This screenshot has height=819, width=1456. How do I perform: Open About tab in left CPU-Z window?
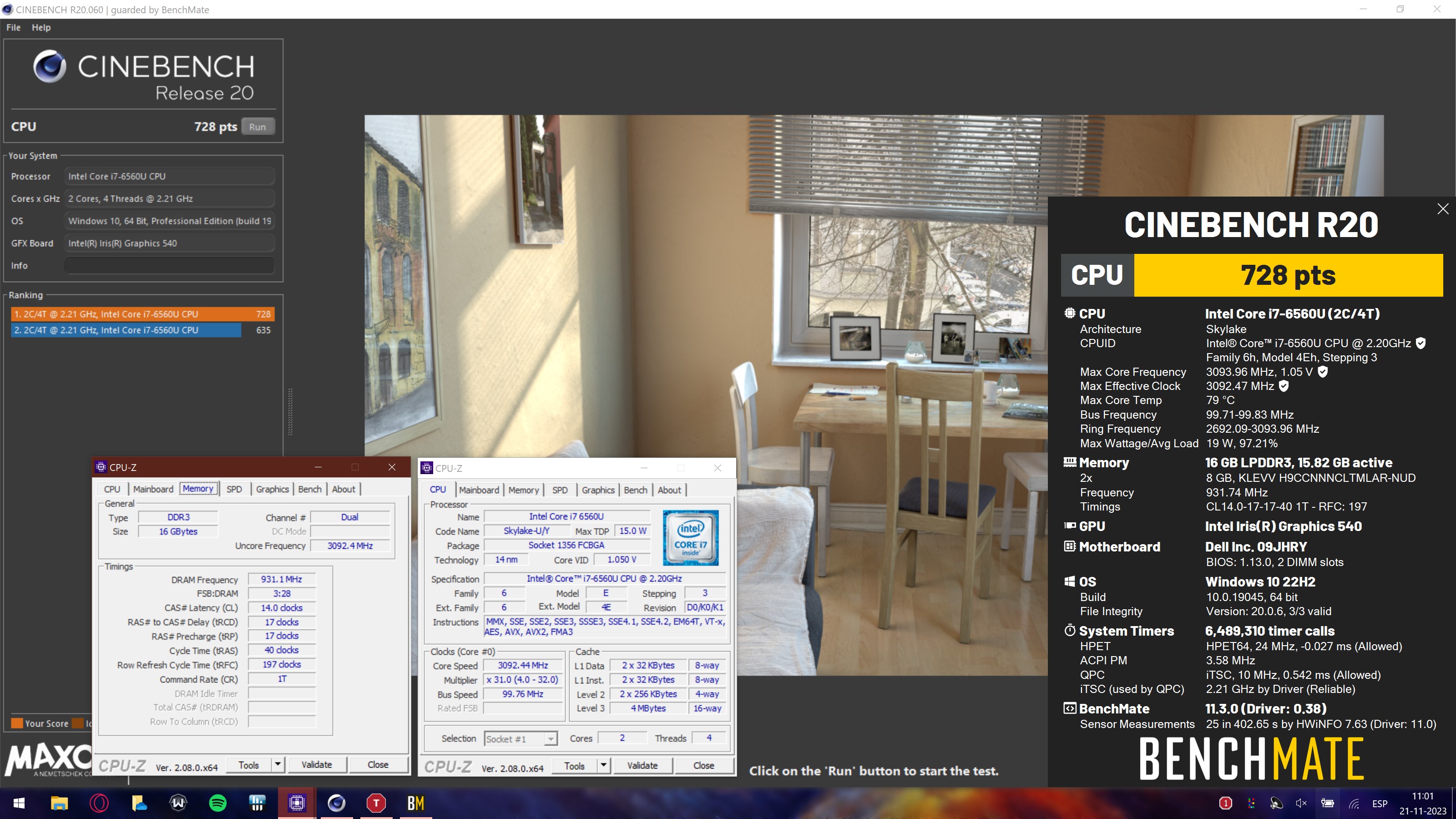[343, 489]
